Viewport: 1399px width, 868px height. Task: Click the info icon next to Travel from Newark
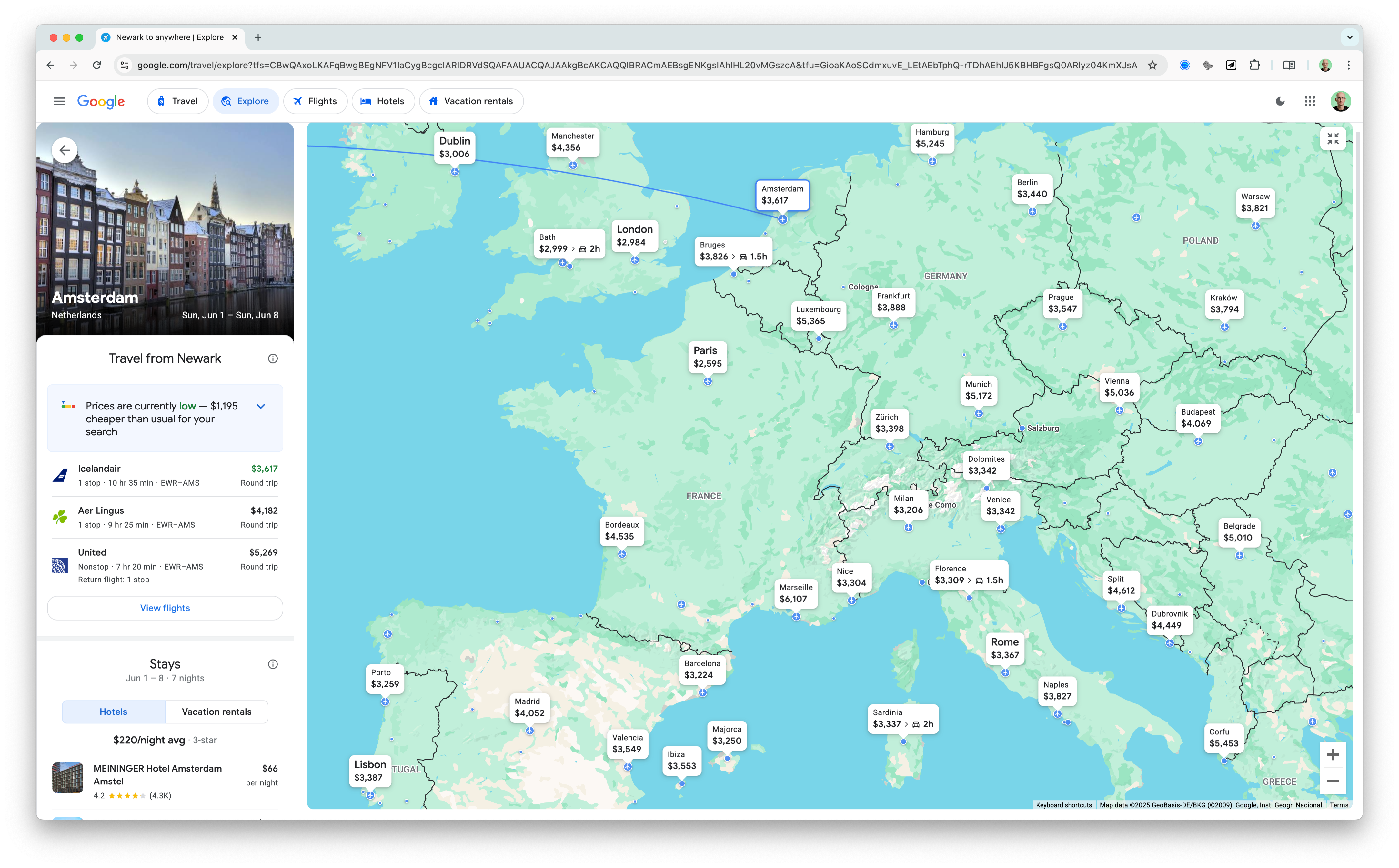click(x=273, y=359)
